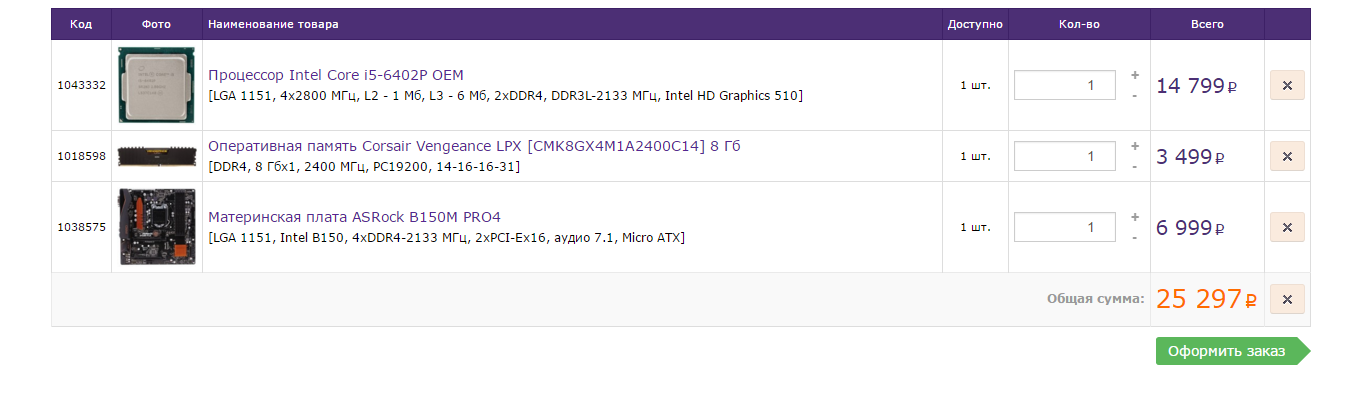Focus the processor quantity input field
The height and width of the screenshot is (417, 1352).
coord(1064,85)
